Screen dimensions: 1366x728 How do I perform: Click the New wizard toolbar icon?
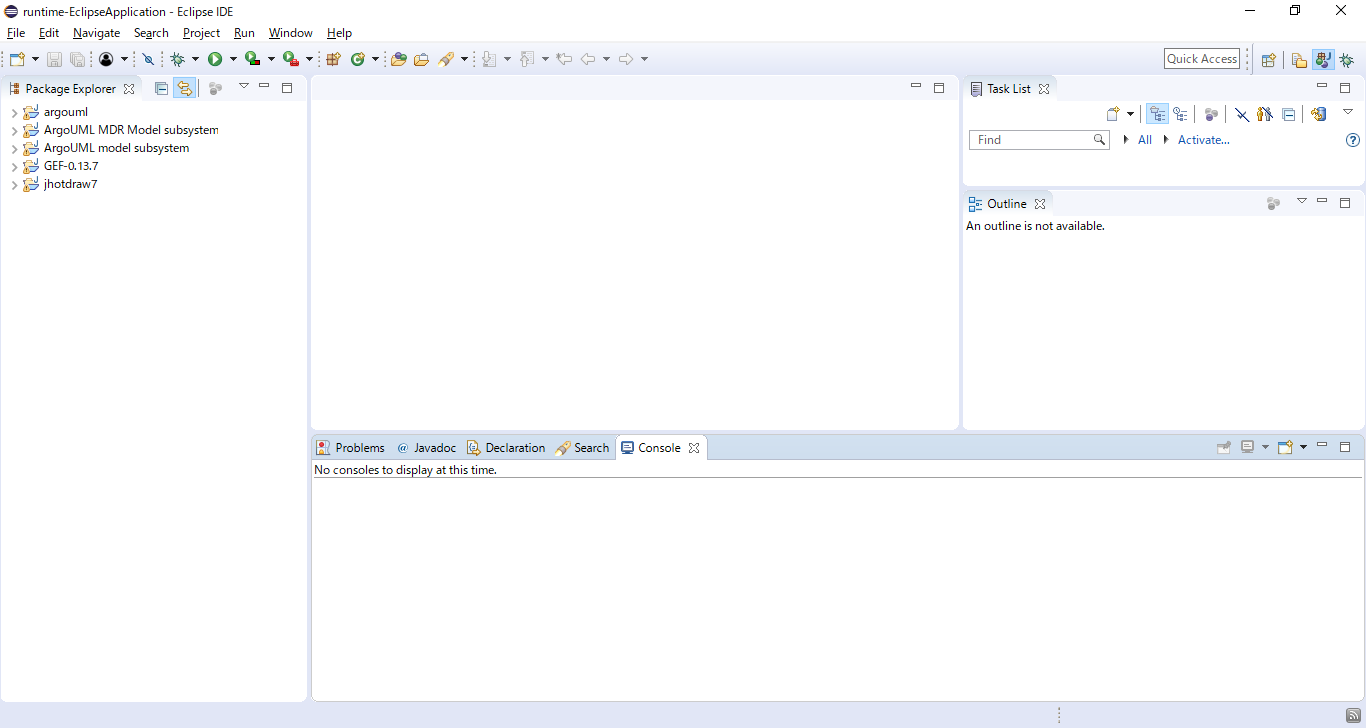click(17, 59)
